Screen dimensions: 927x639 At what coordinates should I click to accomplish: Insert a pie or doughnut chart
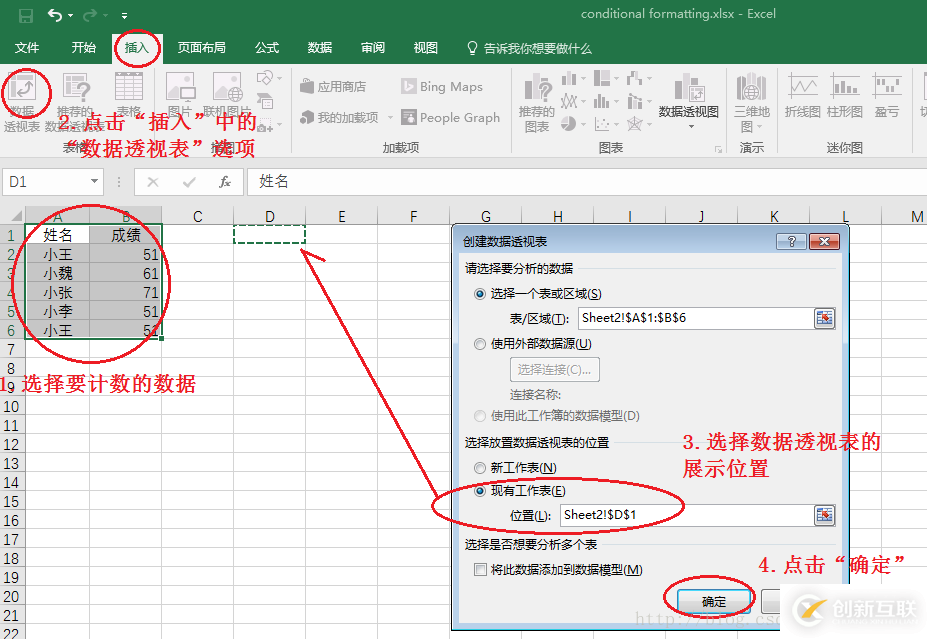click(573, 124)
